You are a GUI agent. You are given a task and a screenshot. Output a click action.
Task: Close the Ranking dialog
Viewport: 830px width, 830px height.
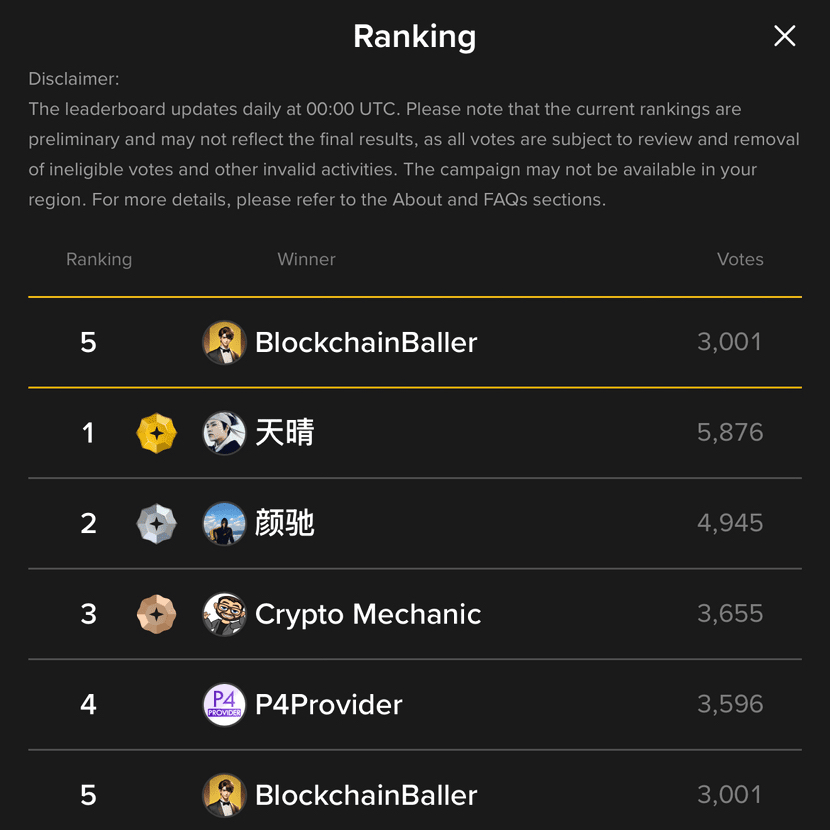coord(785,36)
